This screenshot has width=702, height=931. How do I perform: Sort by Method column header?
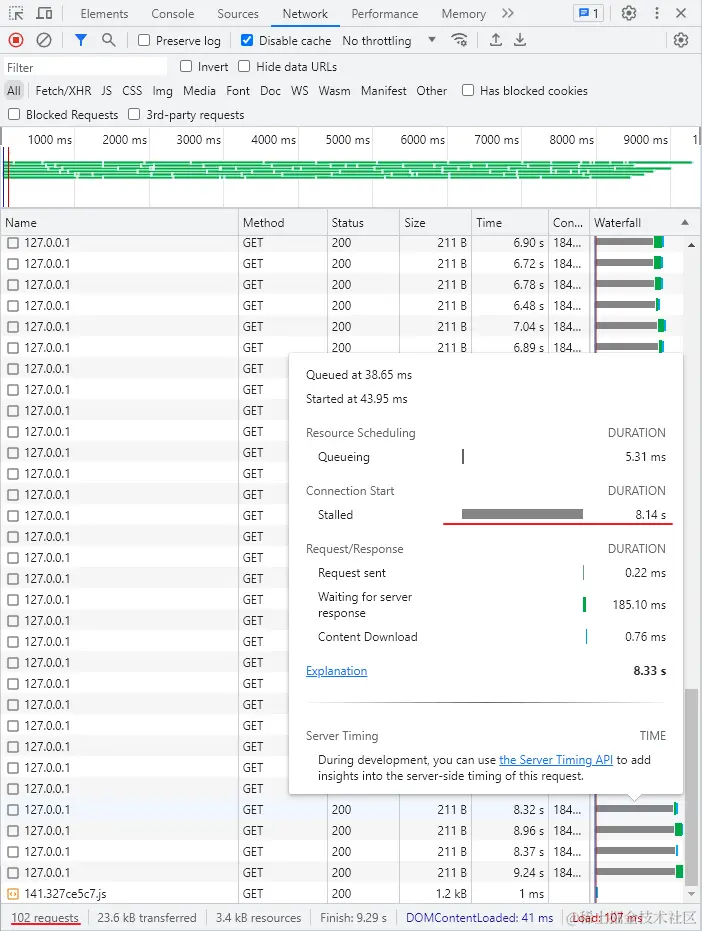(283, 223)
